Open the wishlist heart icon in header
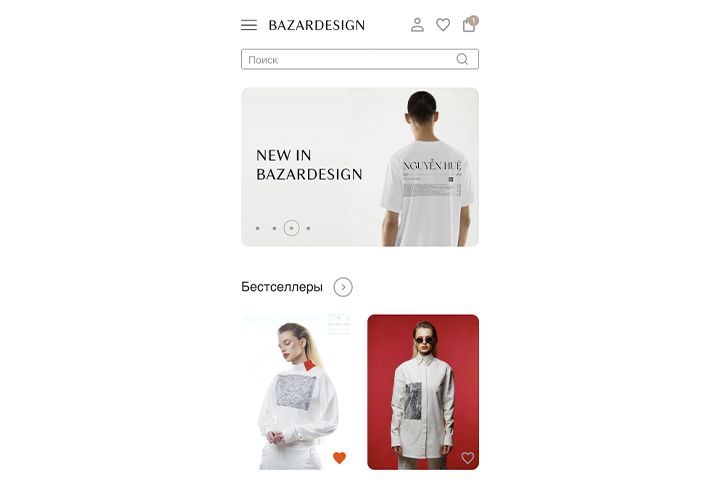Viewport: 720px width, 480px height. (x=443, y=24)
